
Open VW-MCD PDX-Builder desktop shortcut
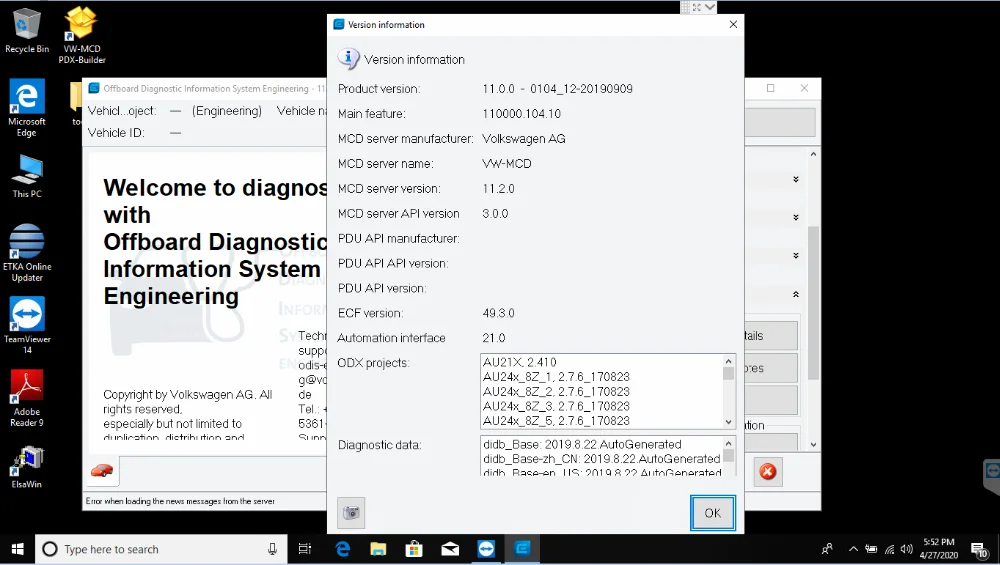[82, 35]
